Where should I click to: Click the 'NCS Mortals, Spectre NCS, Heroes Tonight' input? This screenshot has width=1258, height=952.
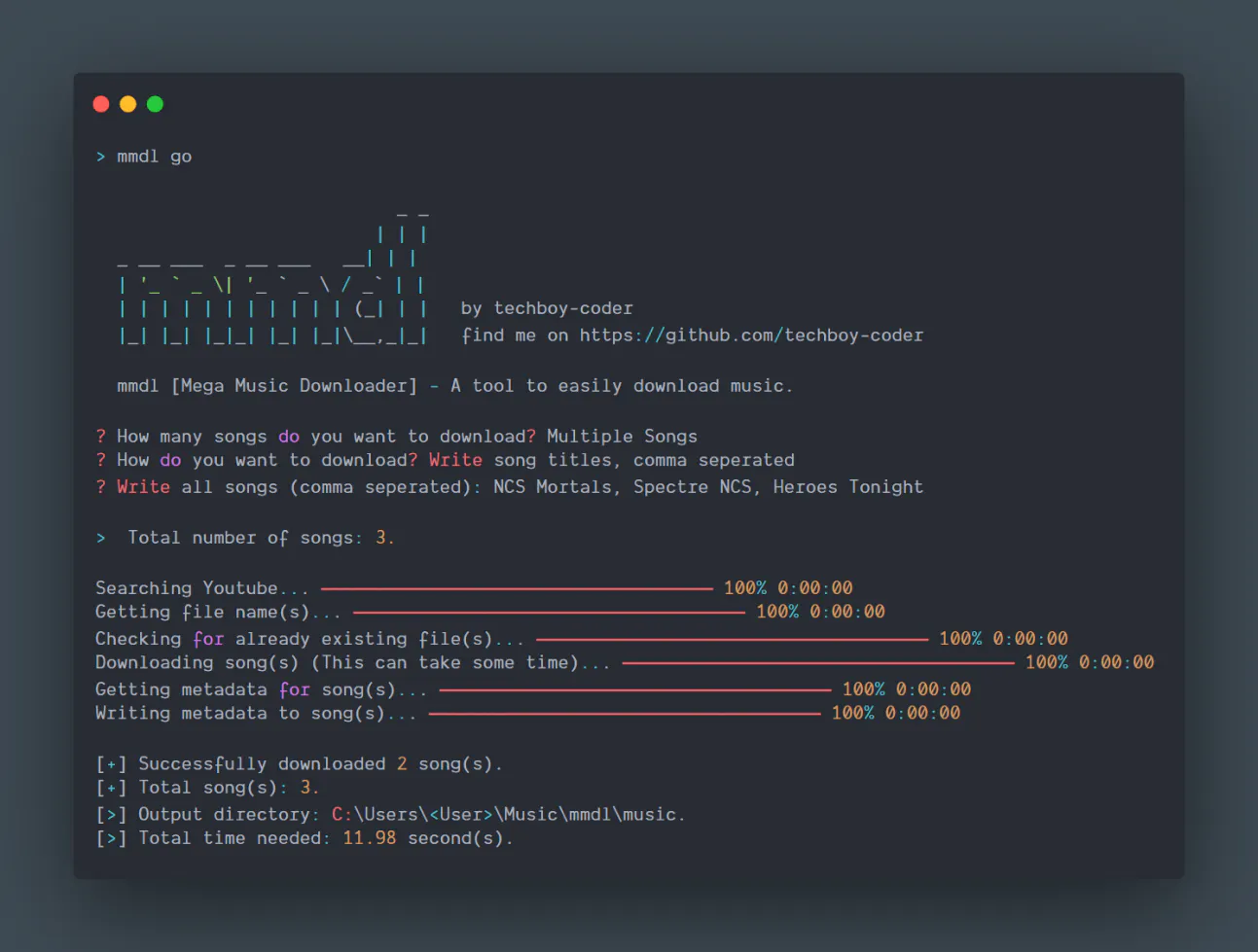point(707,487)
